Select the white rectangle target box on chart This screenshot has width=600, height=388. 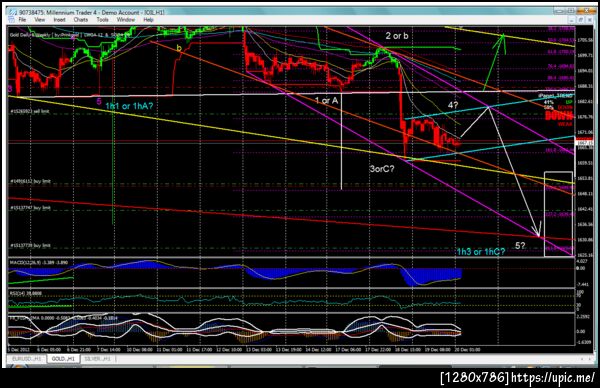[x=558, y=214]
